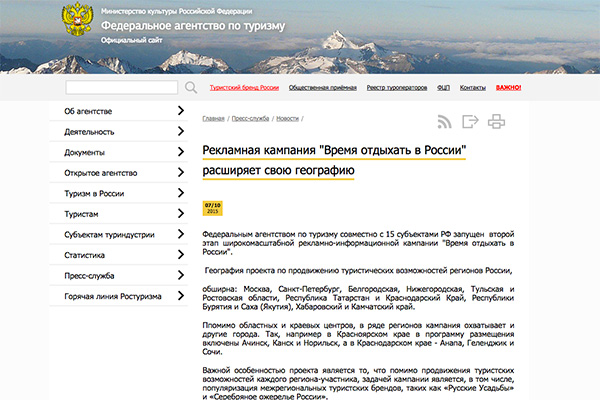
Task: Select Горячая линия Ростуризма menu item
Action: click(x=119, y=296)
